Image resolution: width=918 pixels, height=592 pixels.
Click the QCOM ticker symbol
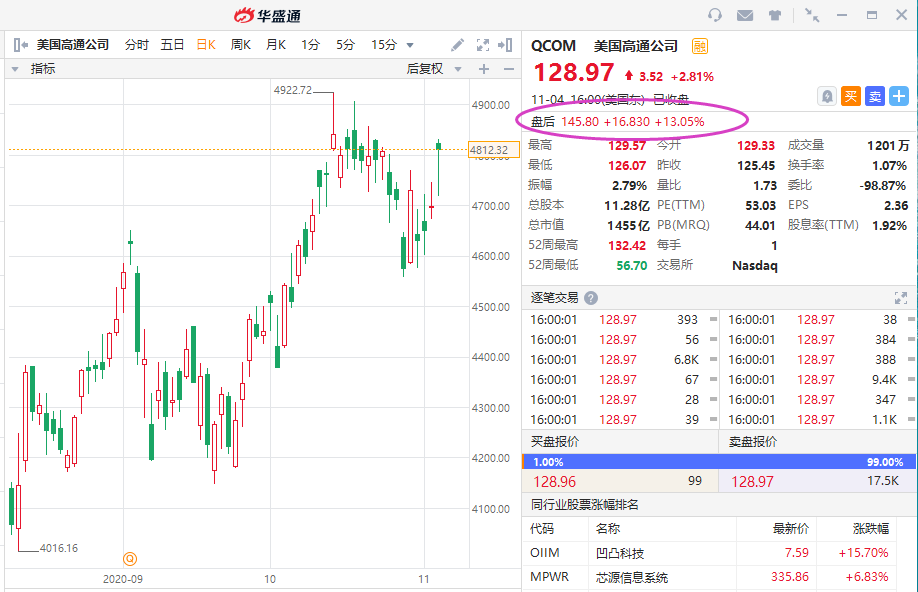(553, 46)
